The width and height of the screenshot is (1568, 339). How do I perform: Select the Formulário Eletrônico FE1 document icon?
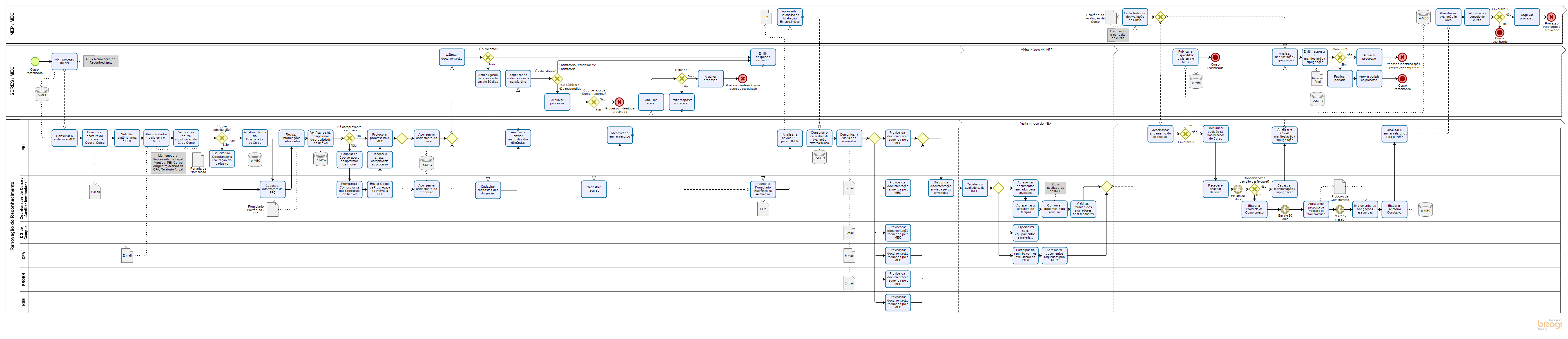(273, 209)
